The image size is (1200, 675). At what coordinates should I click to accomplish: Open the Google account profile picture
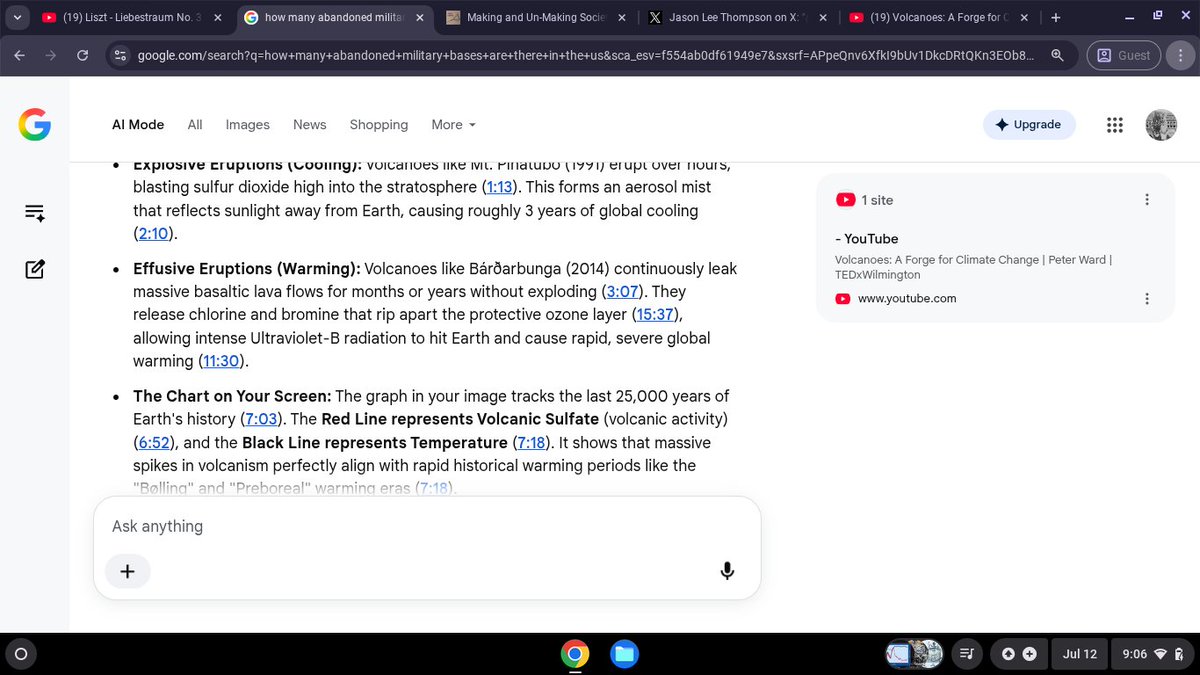coord(1161,125)
